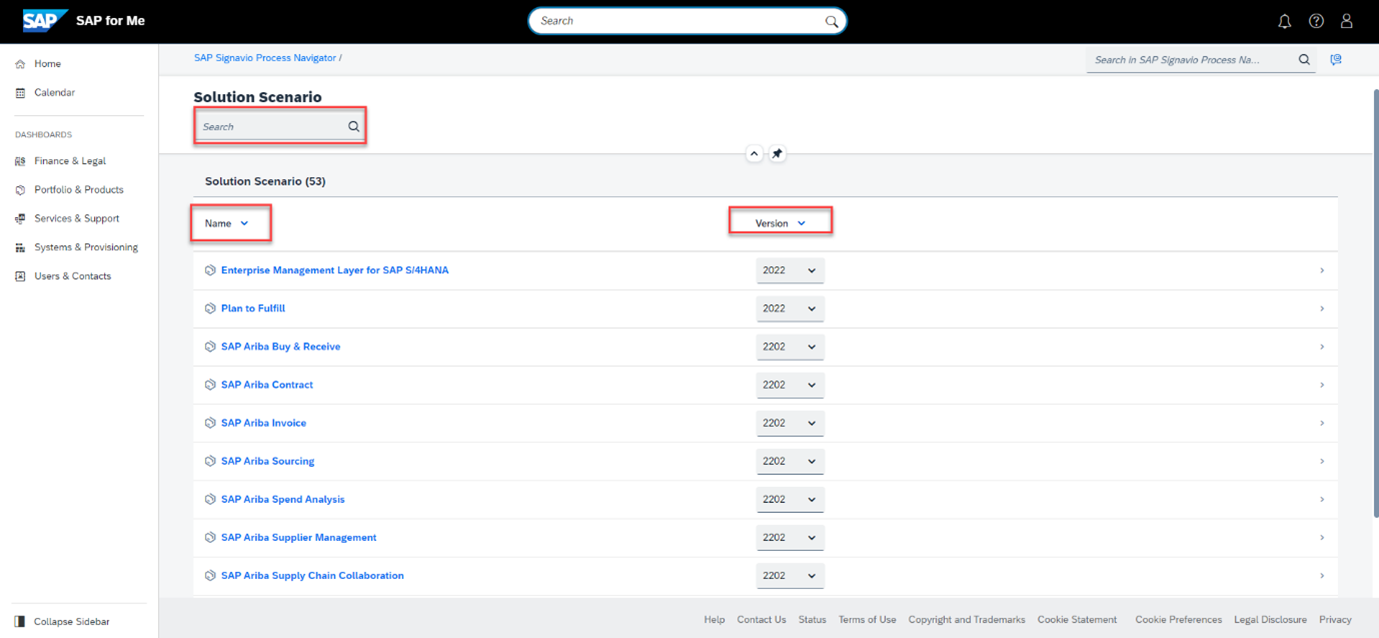Click the notifications bell icon
Screen dimensions: 1379x638
point(1285,21)
